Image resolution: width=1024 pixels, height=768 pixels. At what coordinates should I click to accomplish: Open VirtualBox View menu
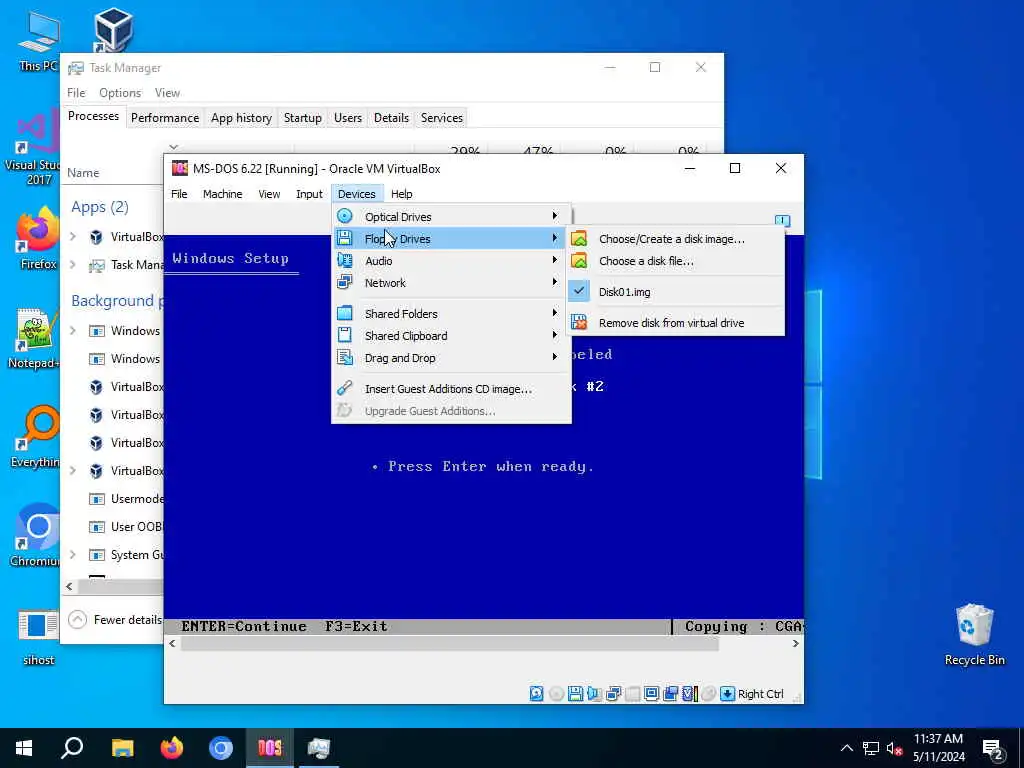tap(268, 194)
